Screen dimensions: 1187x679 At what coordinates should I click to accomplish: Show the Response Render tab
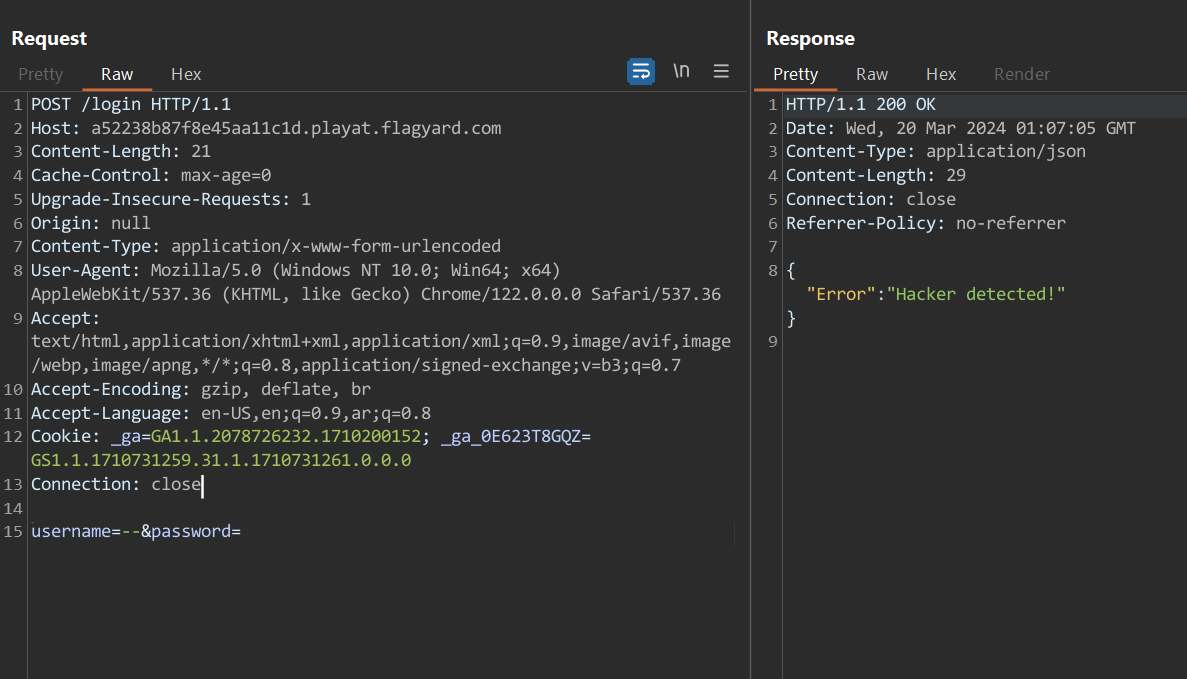click(x=1022, y=74)
